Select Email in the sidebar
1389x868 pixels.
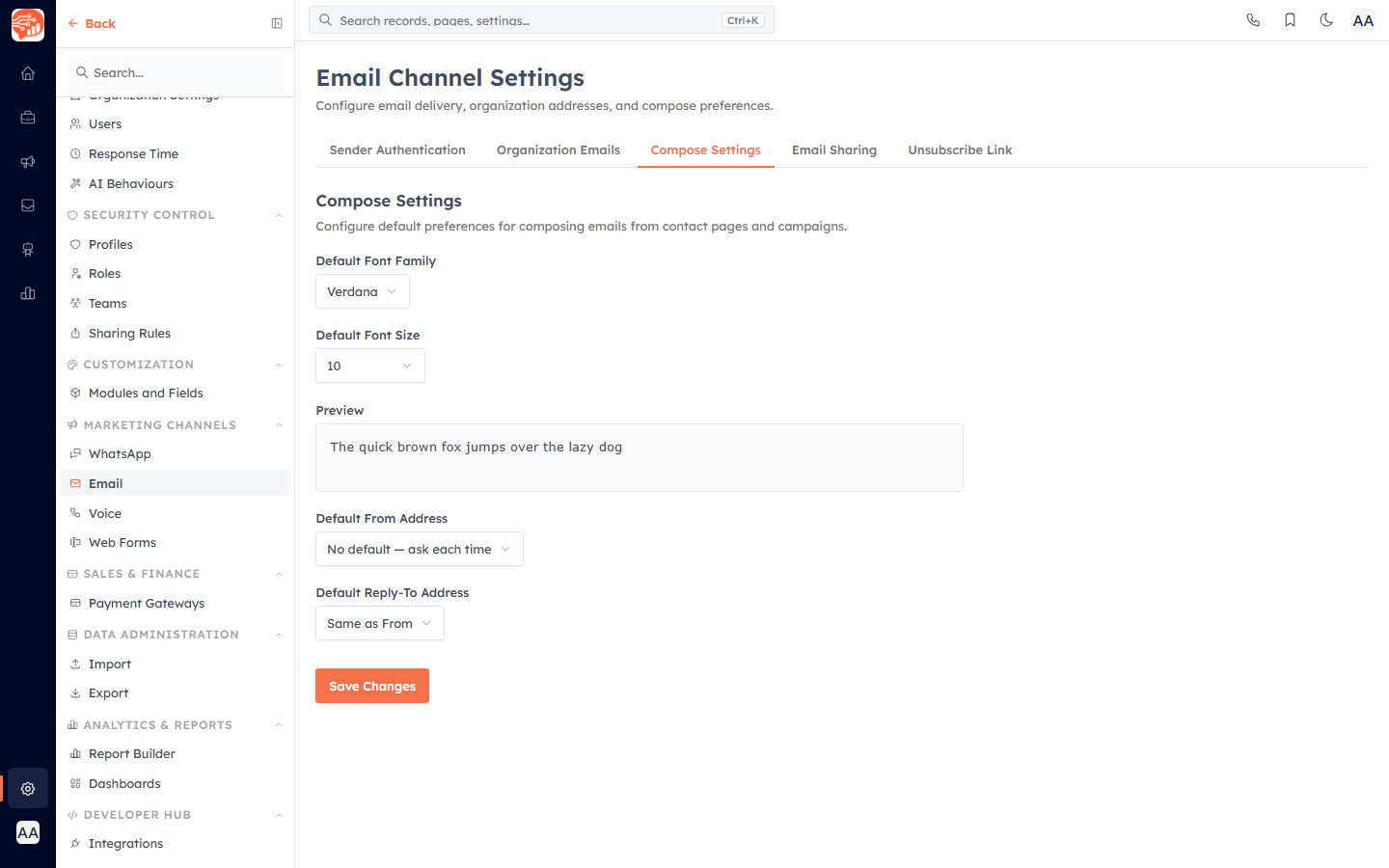coord(175,484)
